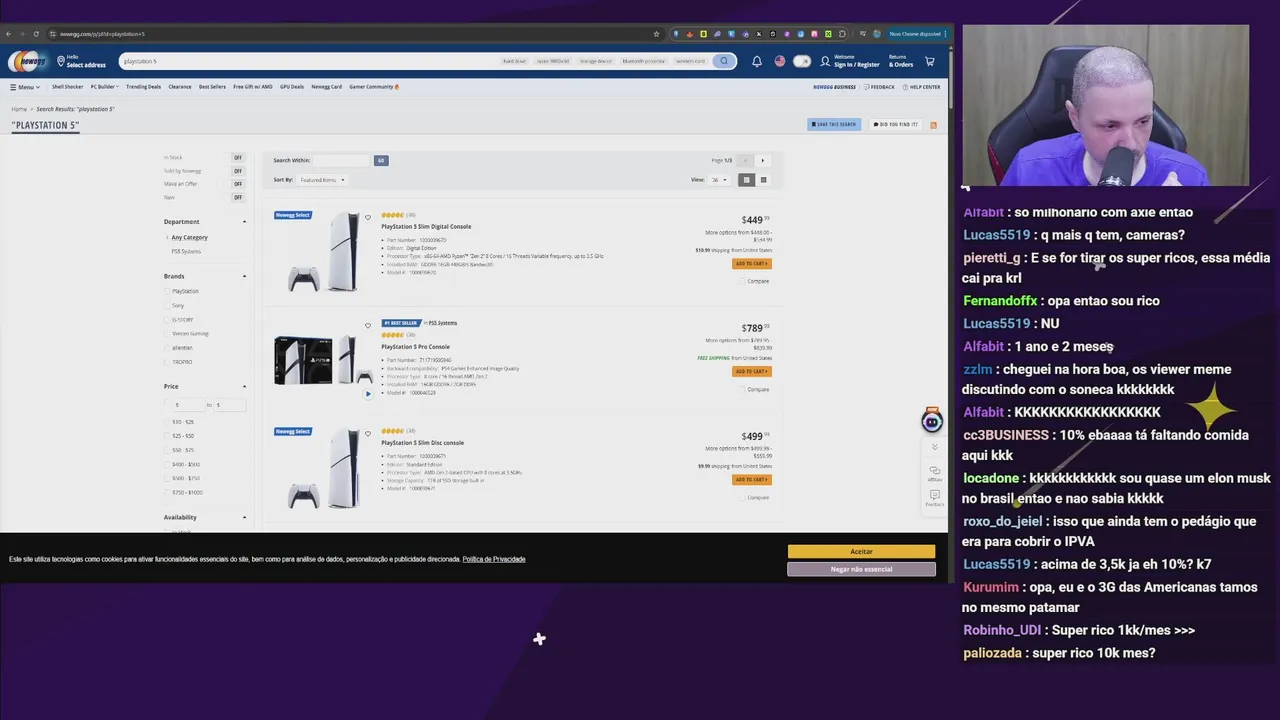Toggle the In Stock filter
The height and width of the screenshot is (720, 1280).
tap(237, 158)
